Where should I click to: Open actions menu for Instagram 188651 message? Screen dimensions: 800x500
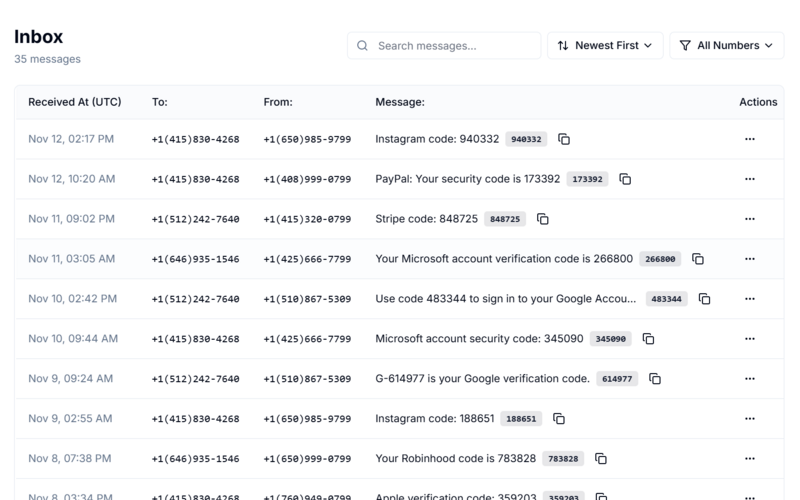(749, 419)
